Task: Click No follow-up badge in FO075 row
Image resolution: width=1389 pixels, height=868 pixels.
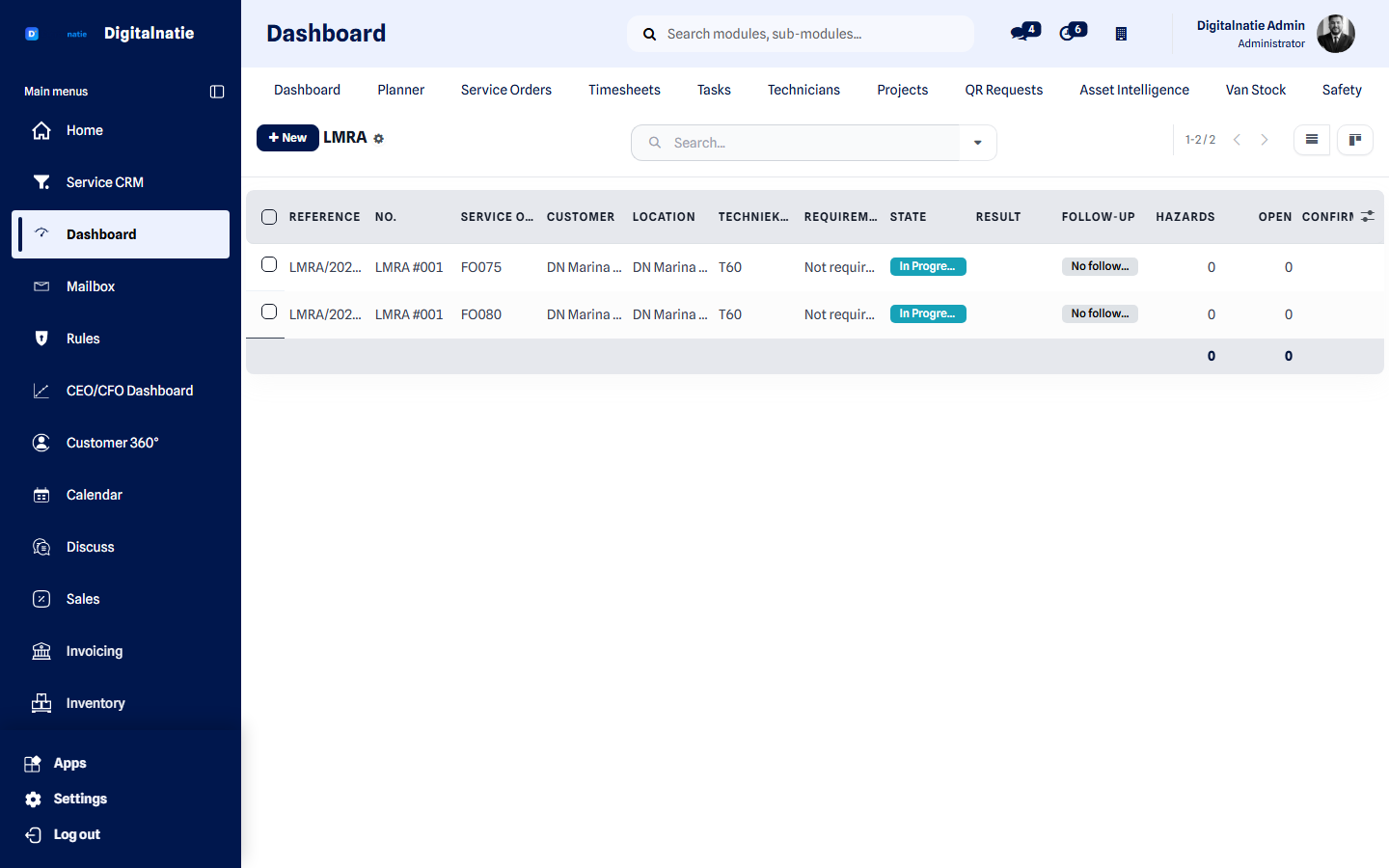Action: 1100,266
